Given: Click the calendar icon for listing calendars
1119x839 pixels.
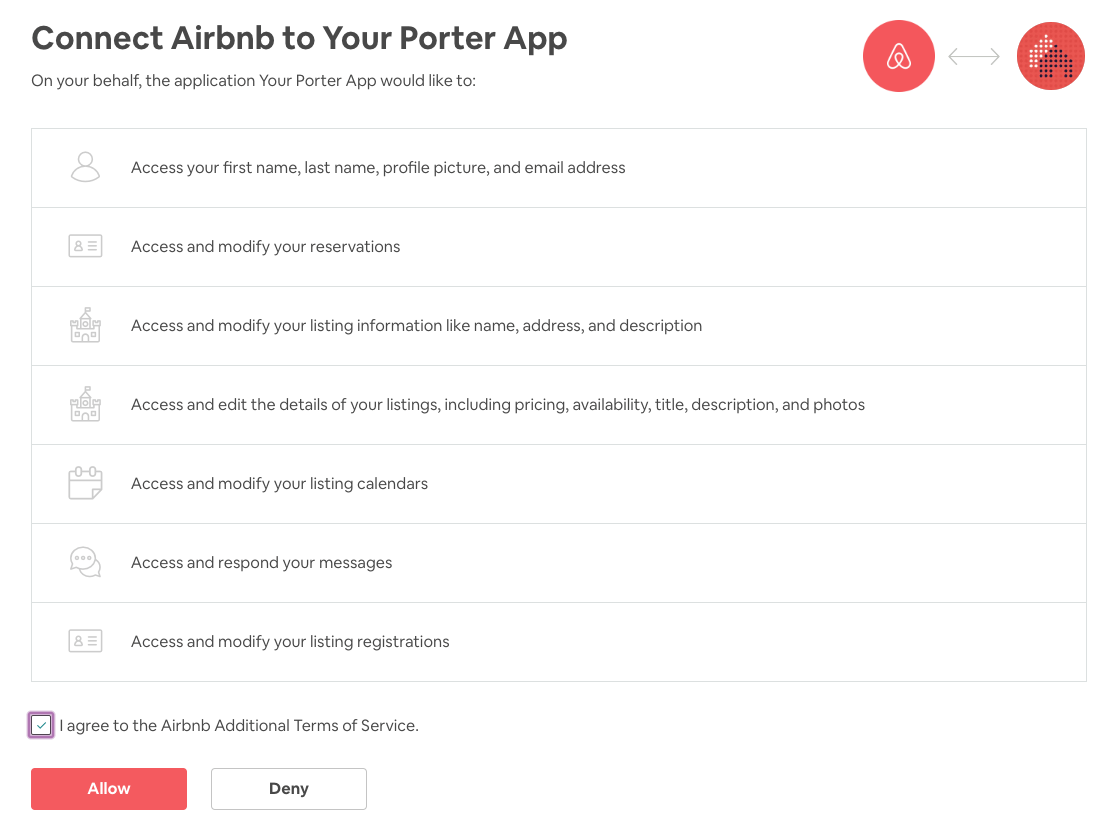Looking at the screenshot, I should click(85, 483).
